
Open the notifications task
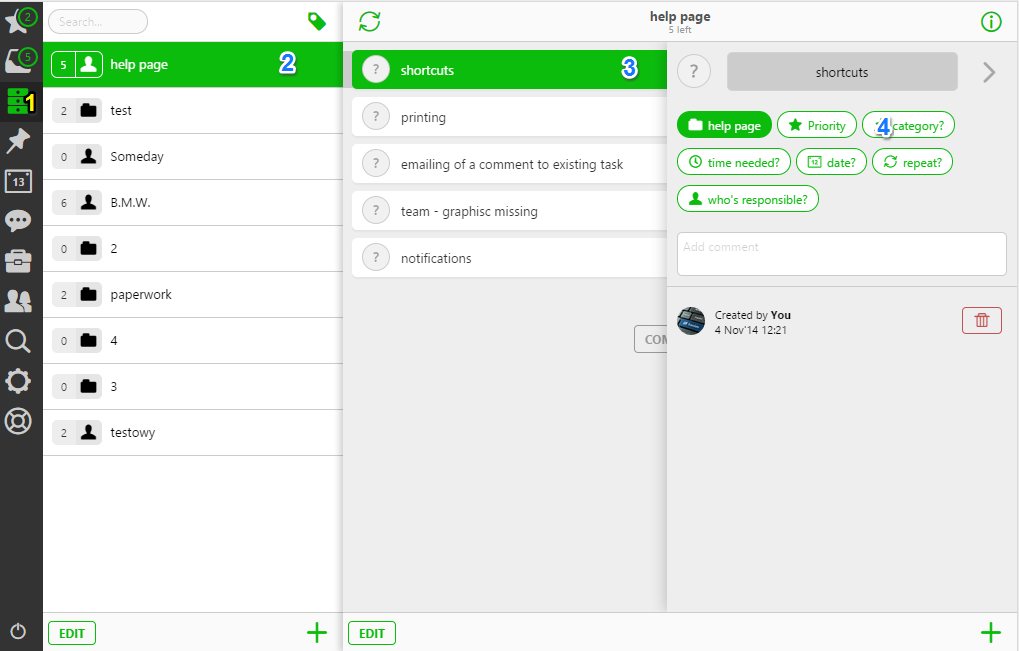point(510,257)
